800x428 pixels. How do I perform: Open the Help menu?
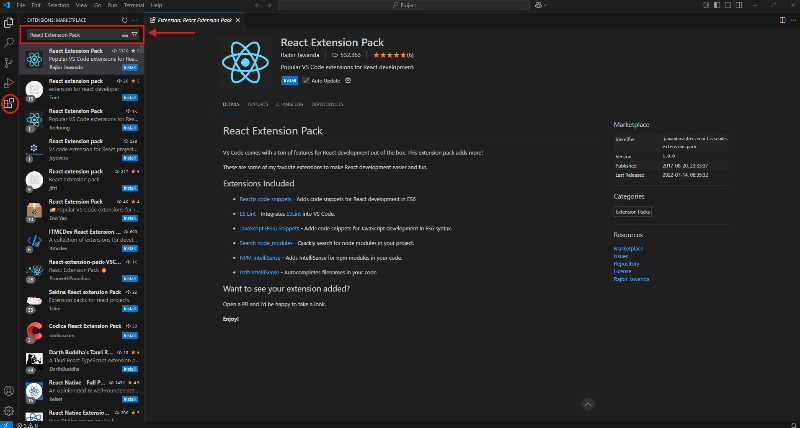click(x=157, y=5)
